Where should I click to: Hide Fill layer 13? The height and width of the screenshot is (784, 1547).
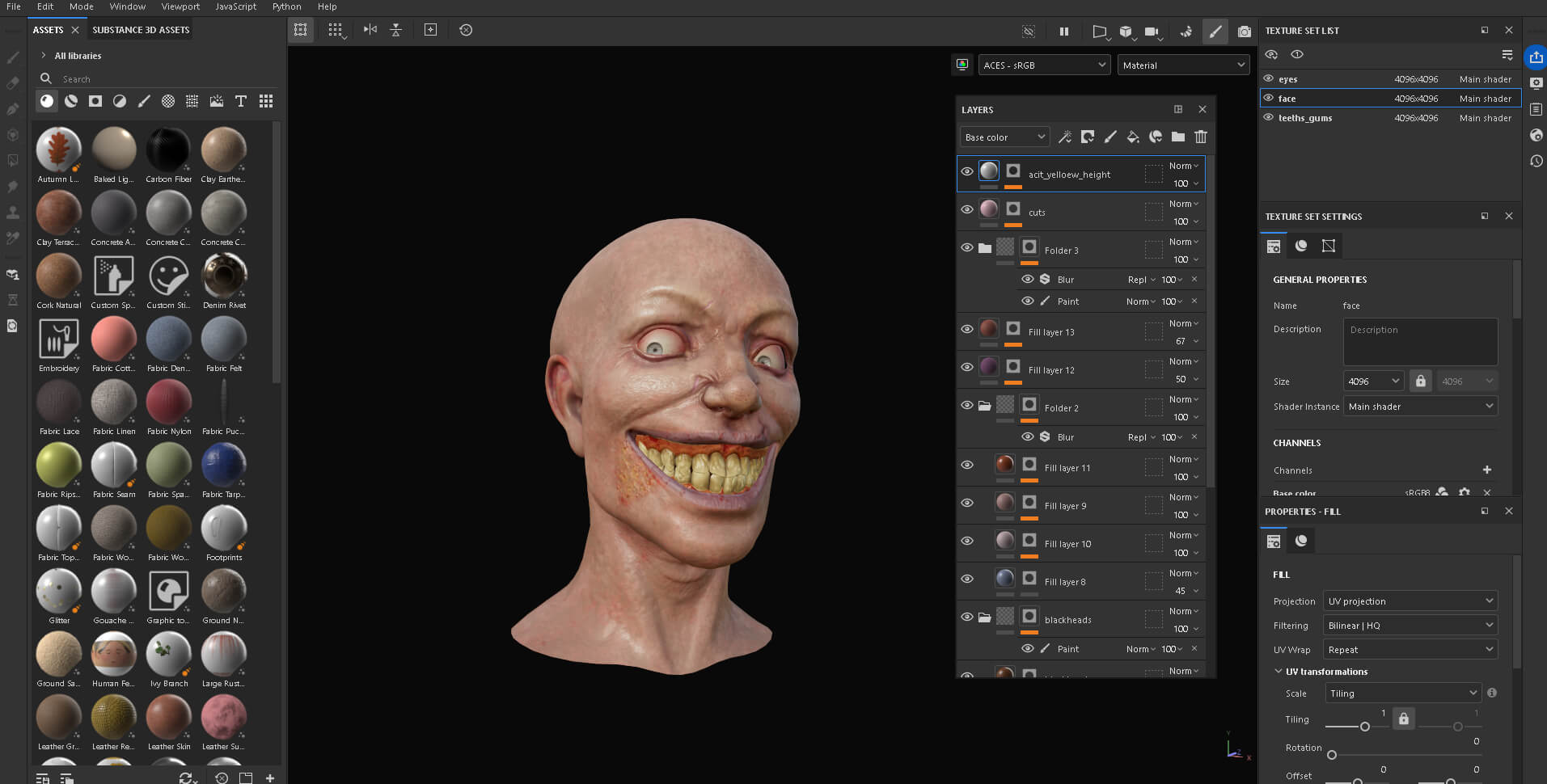tap(967, 329)
